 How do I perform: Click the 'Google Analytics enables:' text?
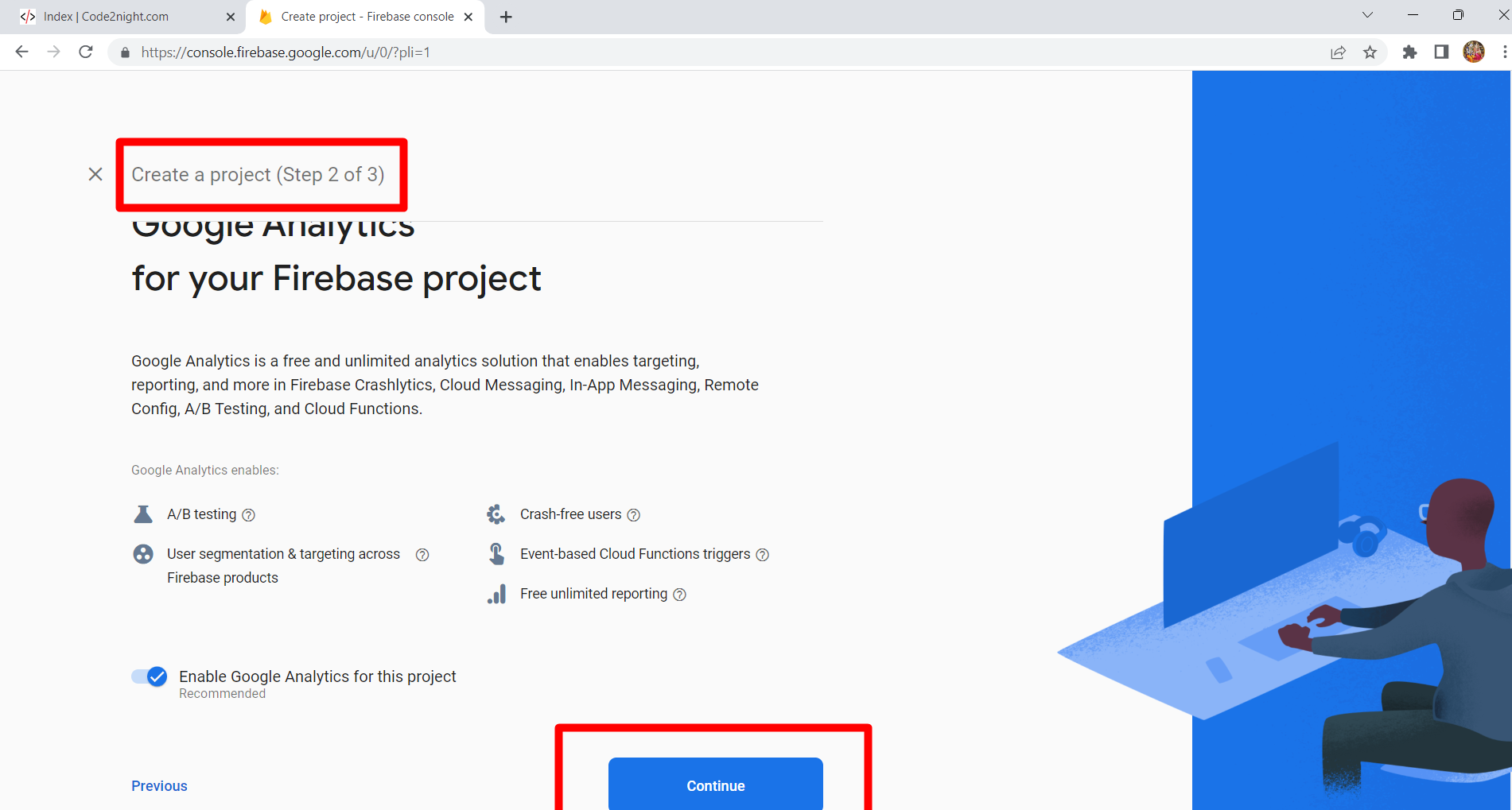(205, 470)
